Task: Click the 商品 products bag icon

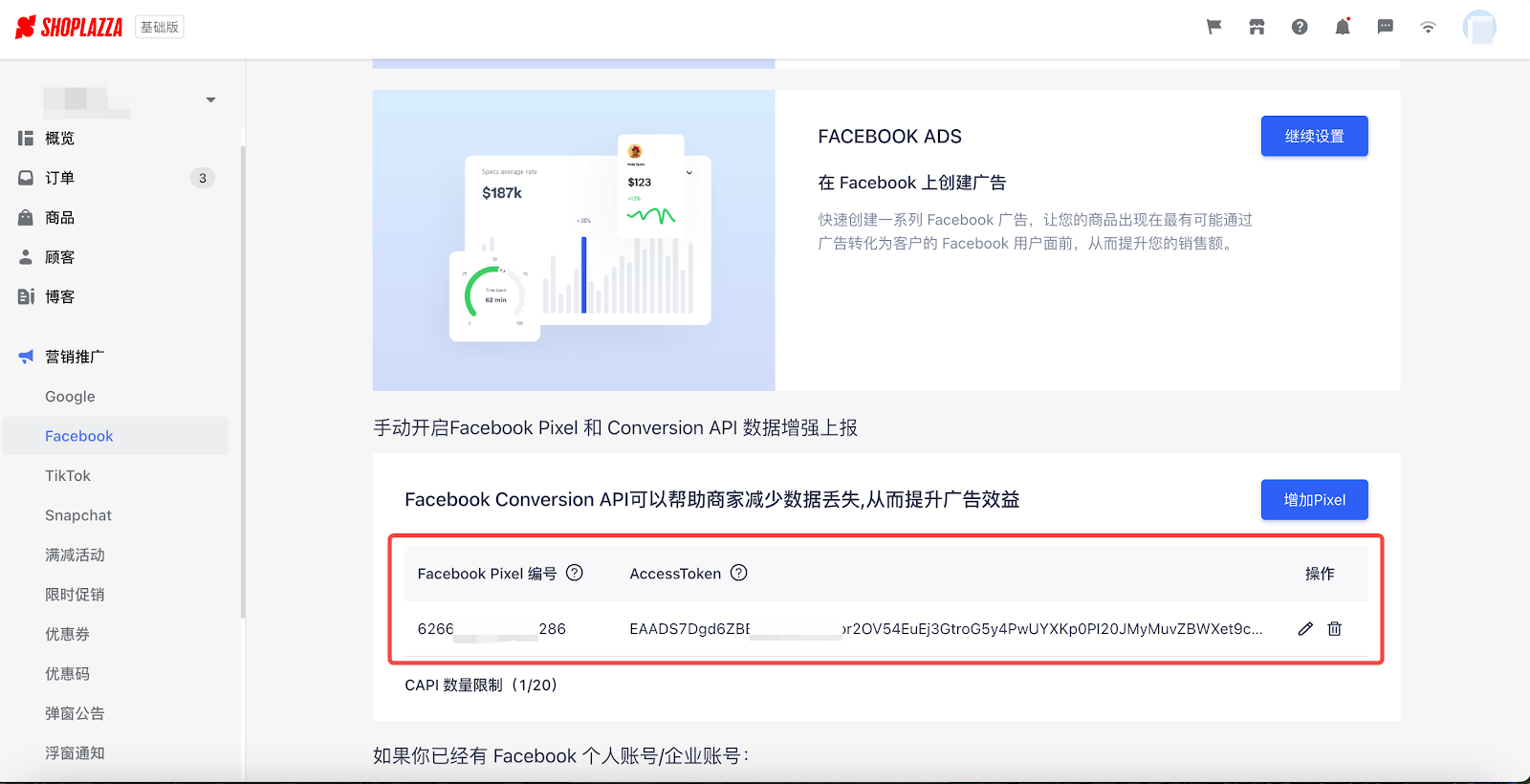Action: pos(26,218)
